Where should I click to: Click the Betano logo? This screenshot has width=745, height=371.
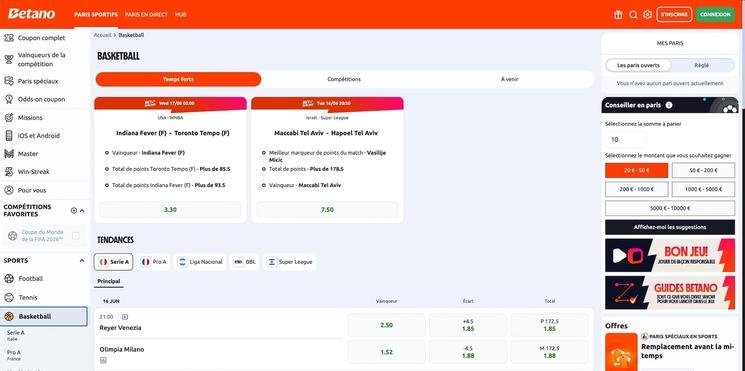(31, 14)
